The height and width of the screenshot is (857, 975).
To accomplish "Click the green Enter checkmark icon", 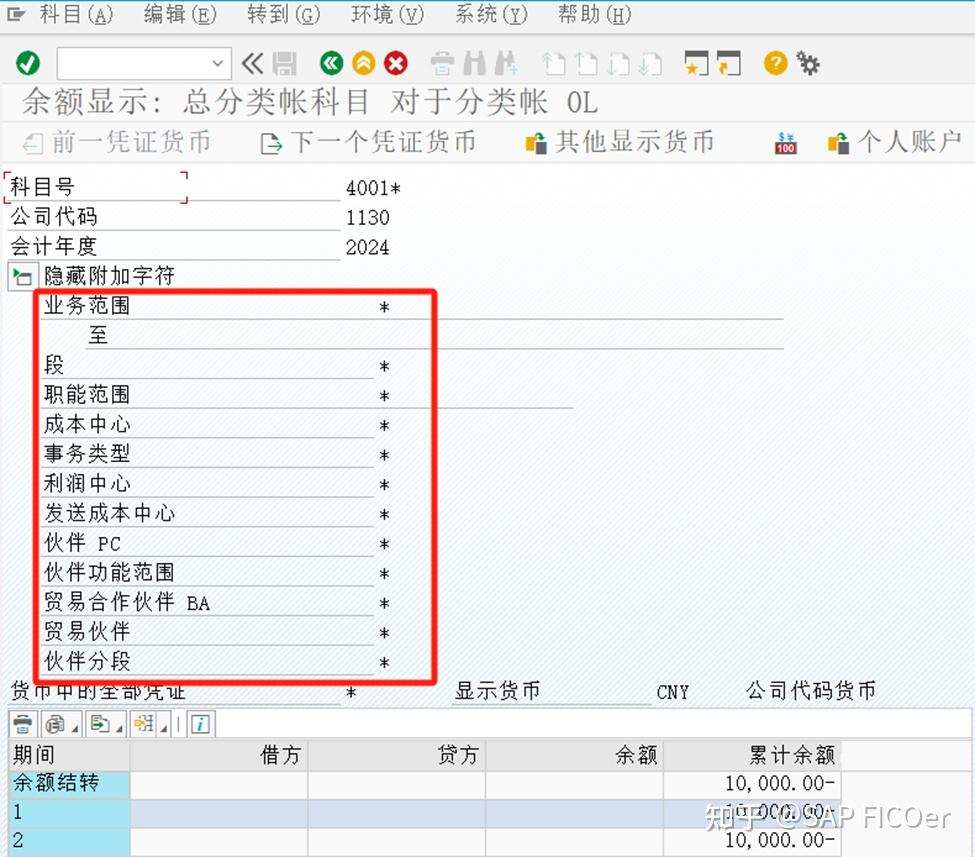I will [x=27, y=62].
